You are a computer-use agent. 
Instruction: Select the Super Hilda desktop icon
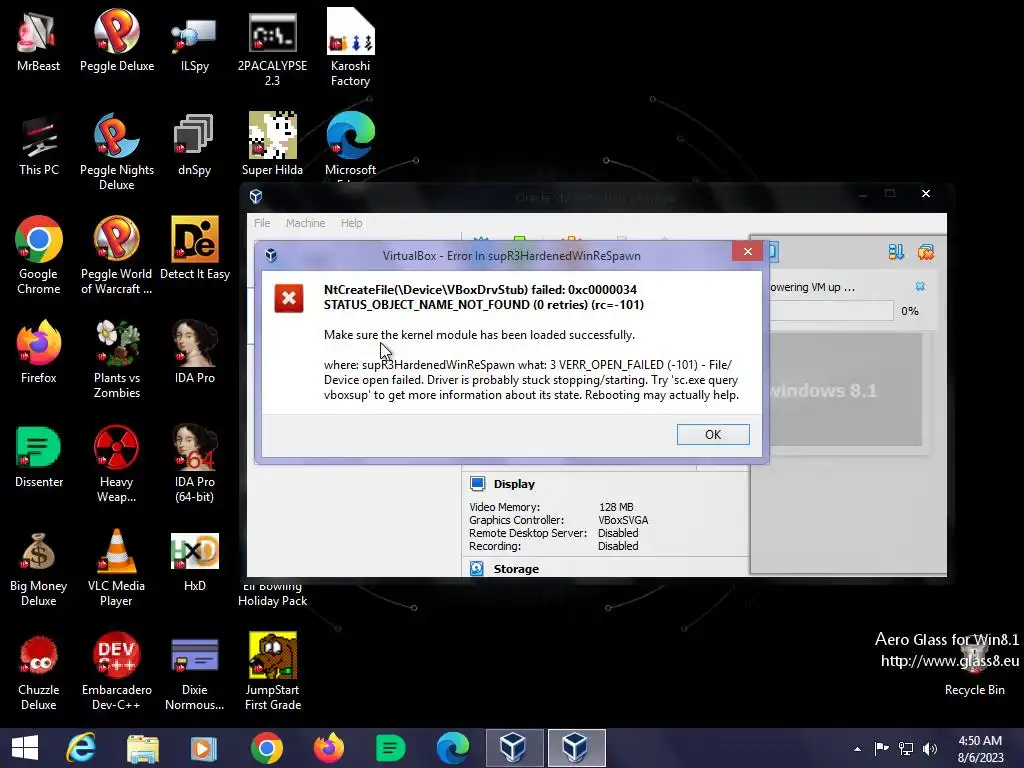pyautogui.click(x=272, y=144)
